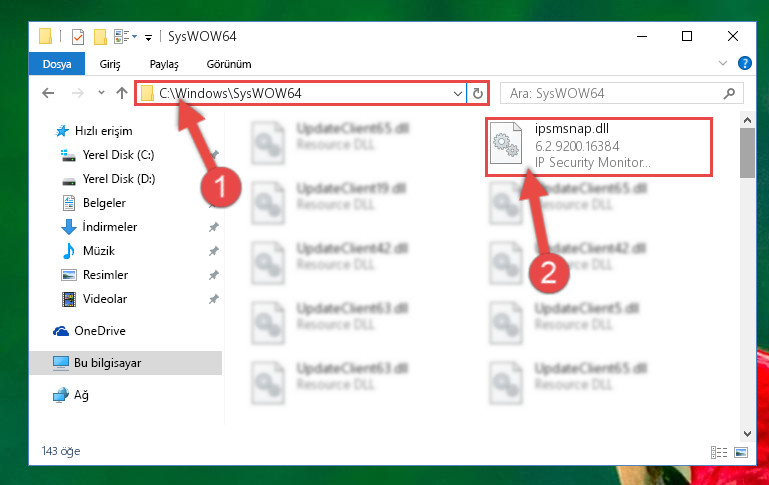This screenshot has height=485, width=769.
Task: Click the Properties quick access icon
Action: pyautogui.click(x=77, y=36)
